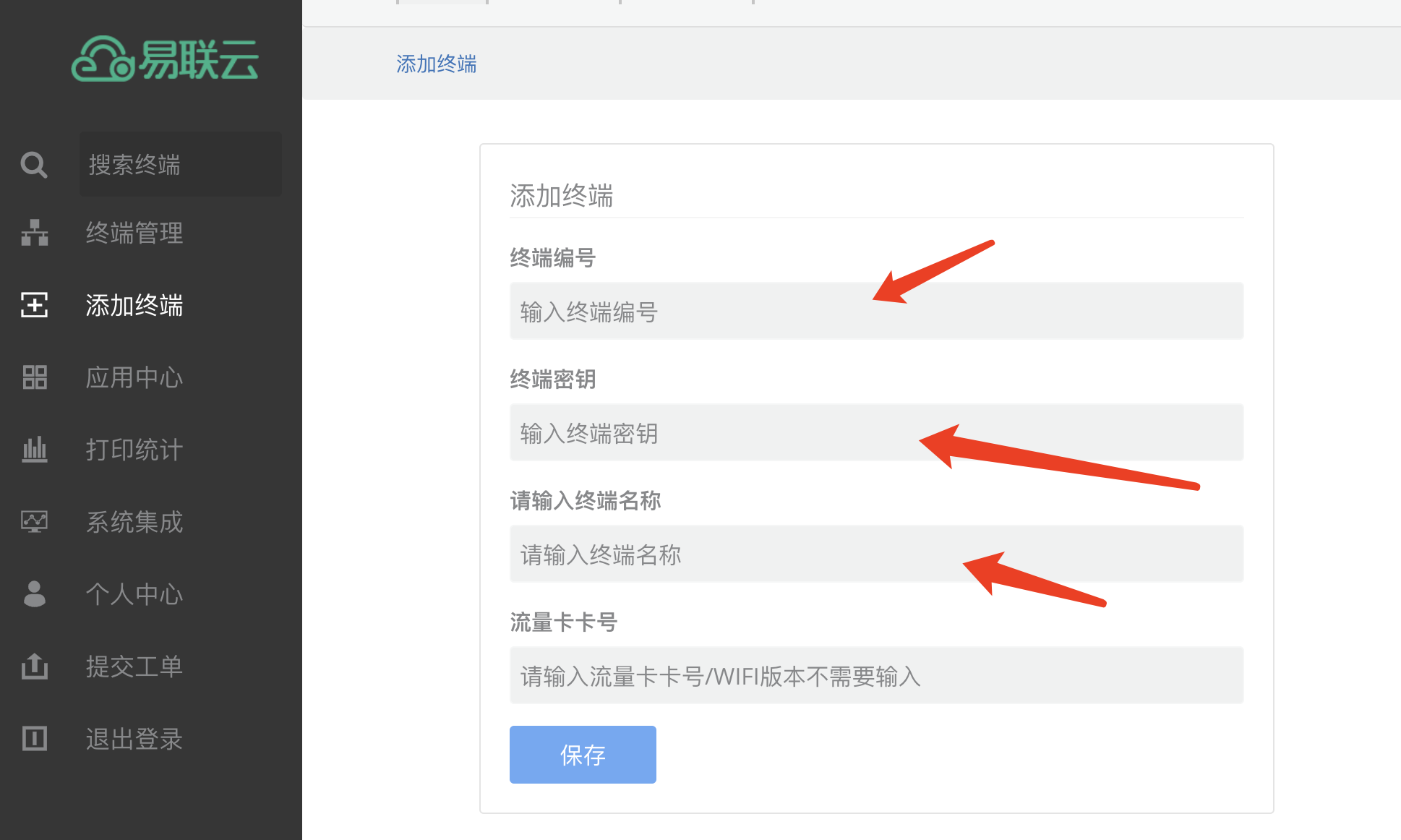Click the 打印统计 bar chart icon
Image resolution: width=1401 pixels, height=840 pixels.
(x=35, y=450)
